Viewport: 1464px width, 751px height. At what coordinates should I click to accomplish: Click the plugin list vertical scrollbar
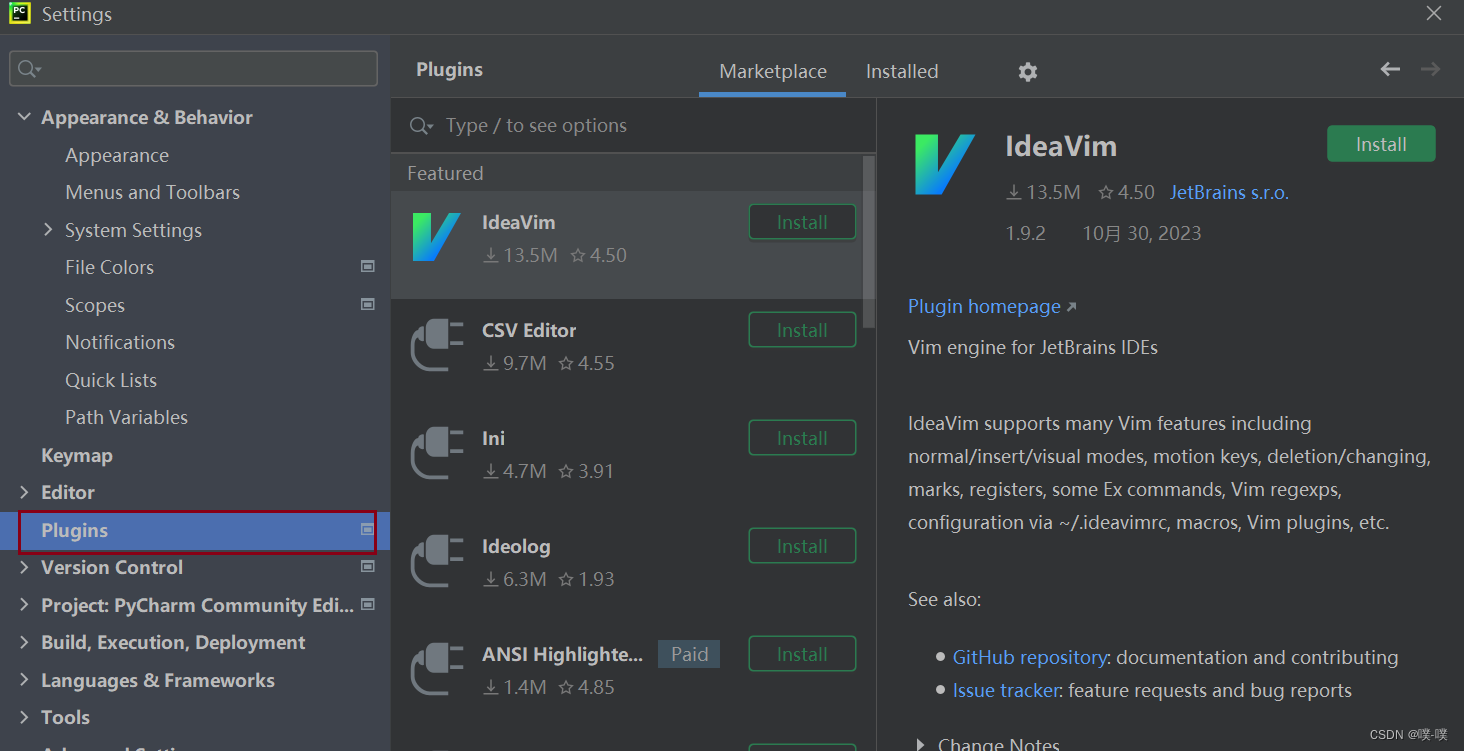coord(869,241)
